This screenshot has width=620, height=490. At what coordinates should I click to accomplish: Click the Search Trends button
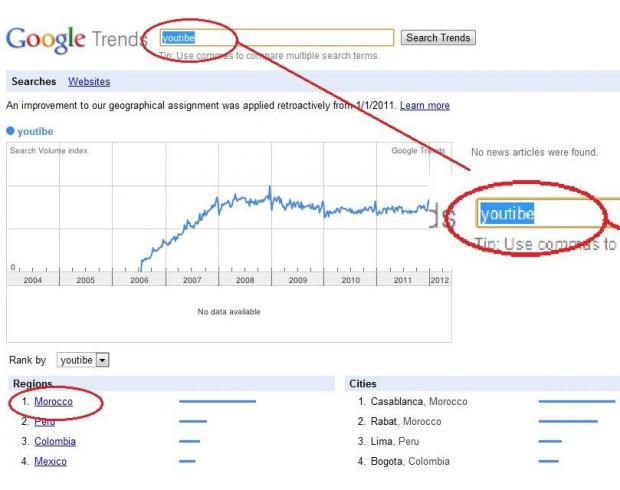(438, 38)
